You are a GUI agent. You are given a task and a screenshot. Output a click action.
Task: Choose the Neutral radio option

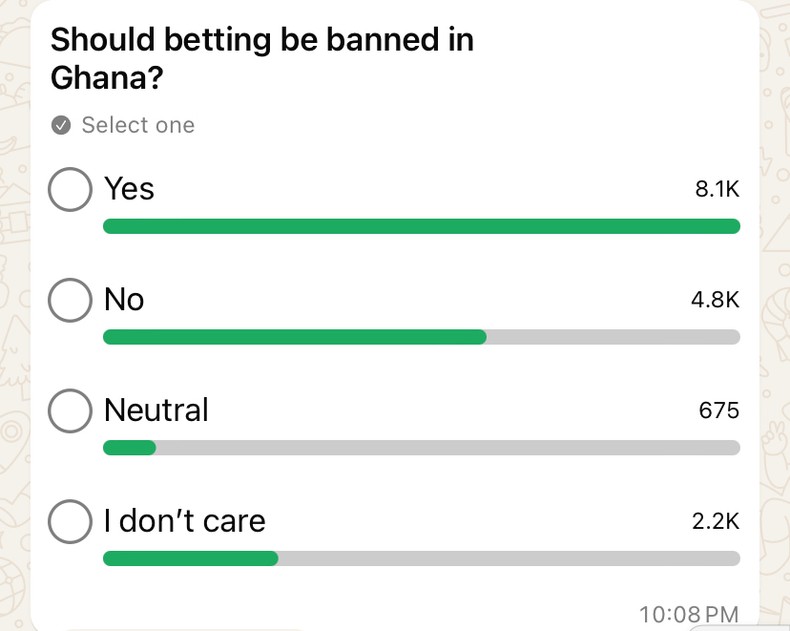[x=70, y=411]
